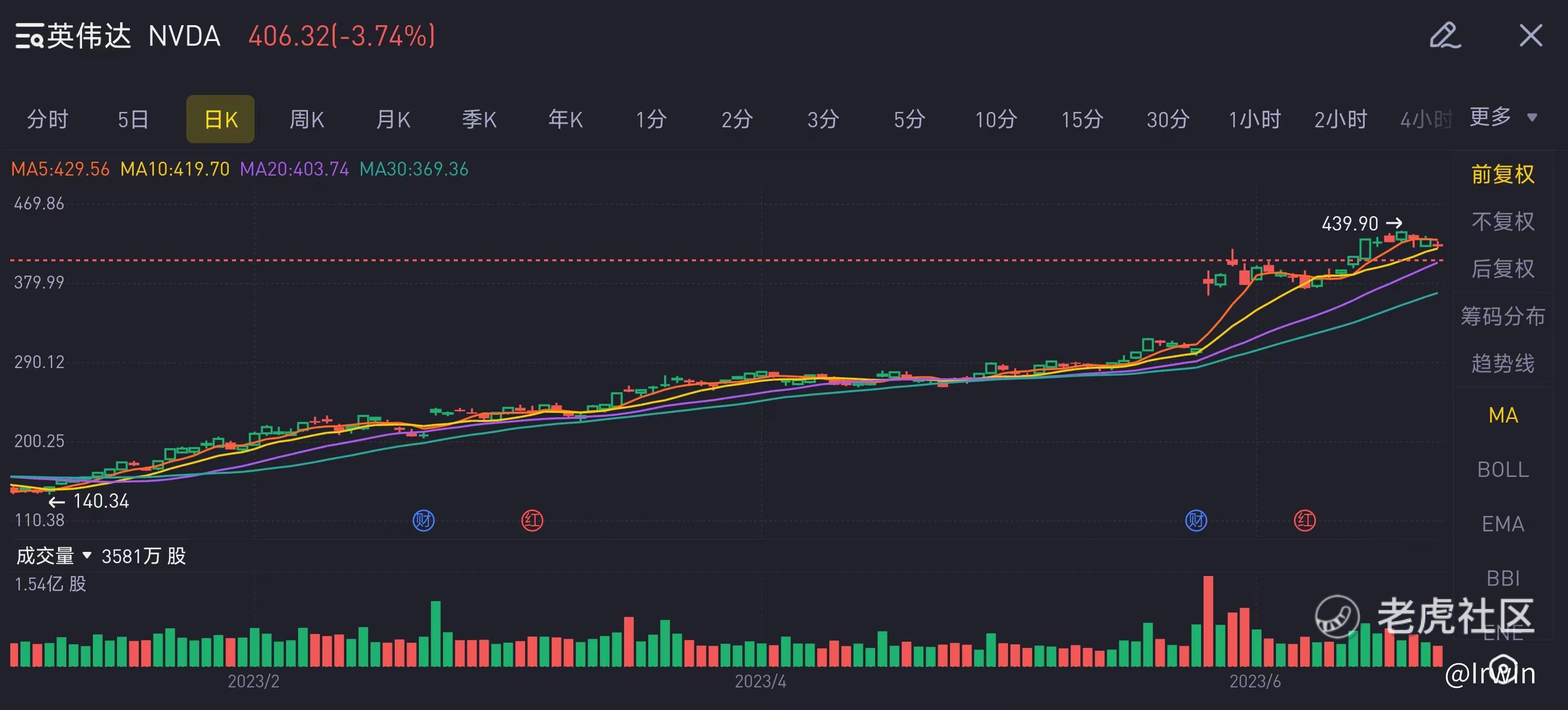
Task: Click the first blue 财 earnings marker
Action: click(423, 521)
